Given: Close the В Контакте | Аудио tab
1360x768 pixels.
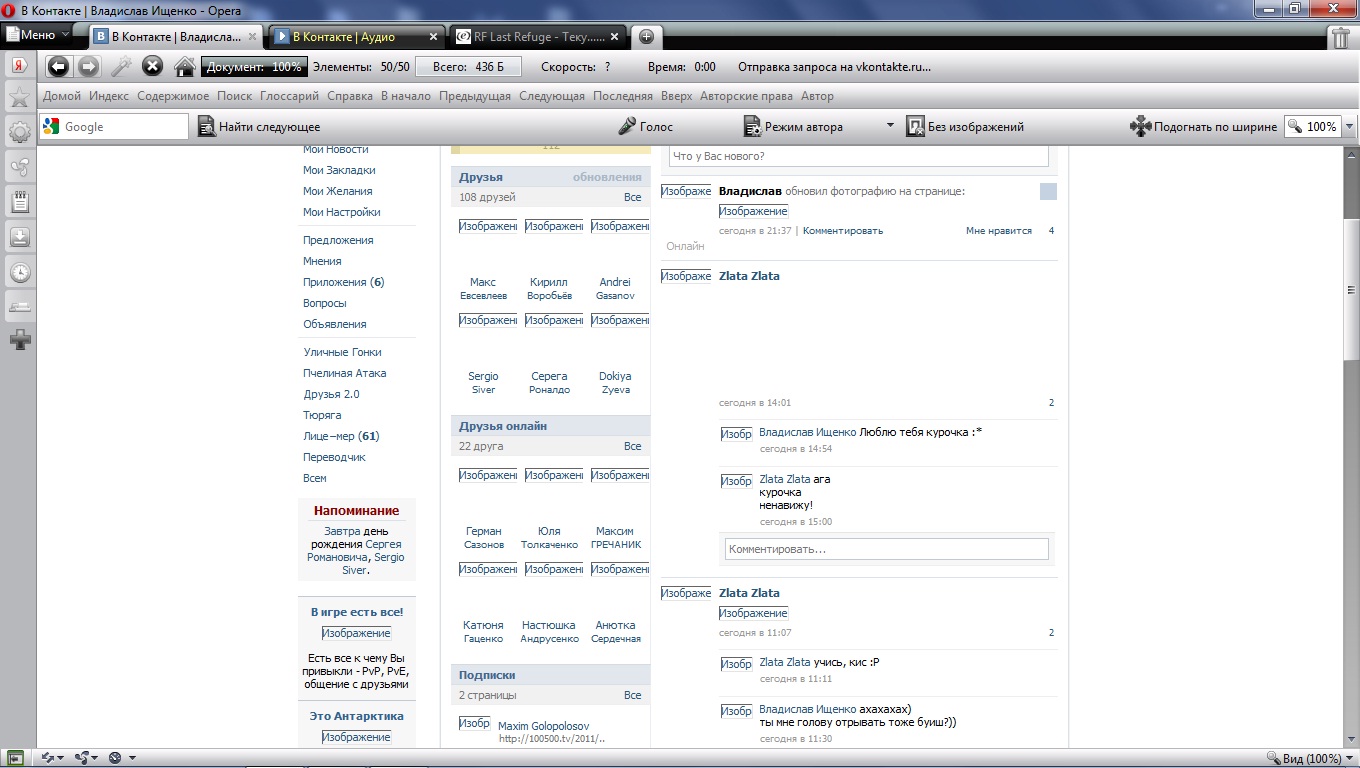Looking at the screenshot, I should [433, 37].
